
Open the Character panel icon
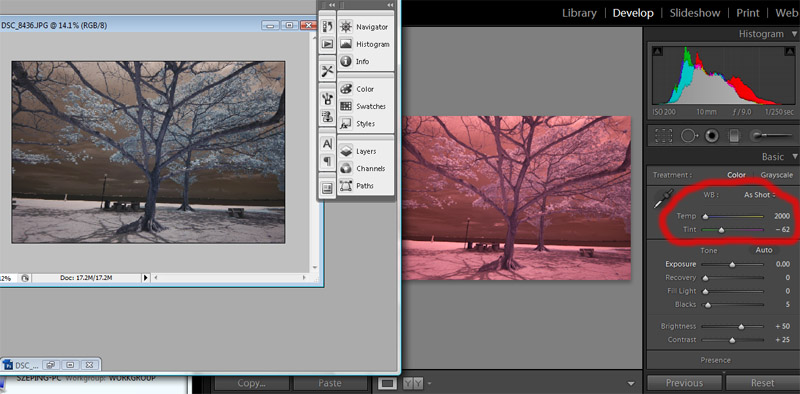click(327, 144)
